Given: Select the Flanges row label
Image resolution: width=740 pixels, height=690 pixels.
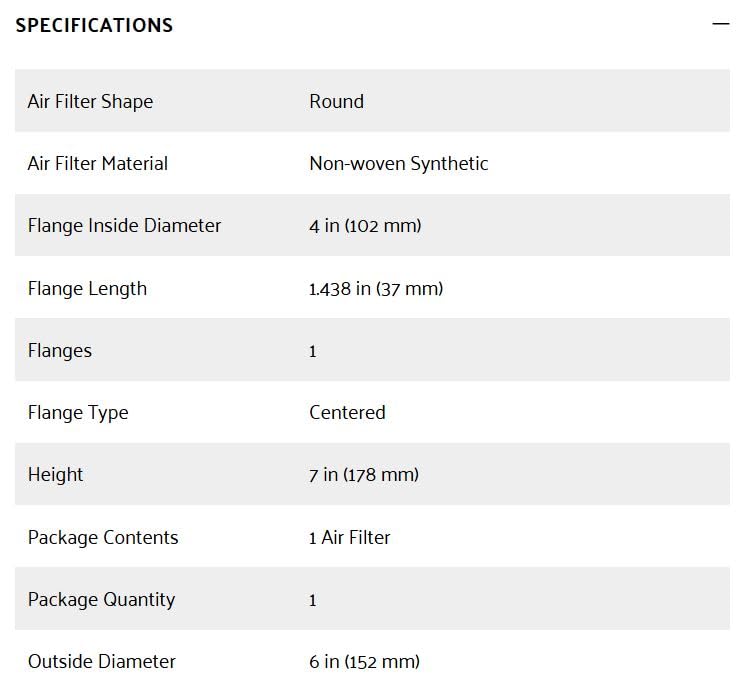Looking at the screenshot, I should pyautogui.click(x=59, y=350).
